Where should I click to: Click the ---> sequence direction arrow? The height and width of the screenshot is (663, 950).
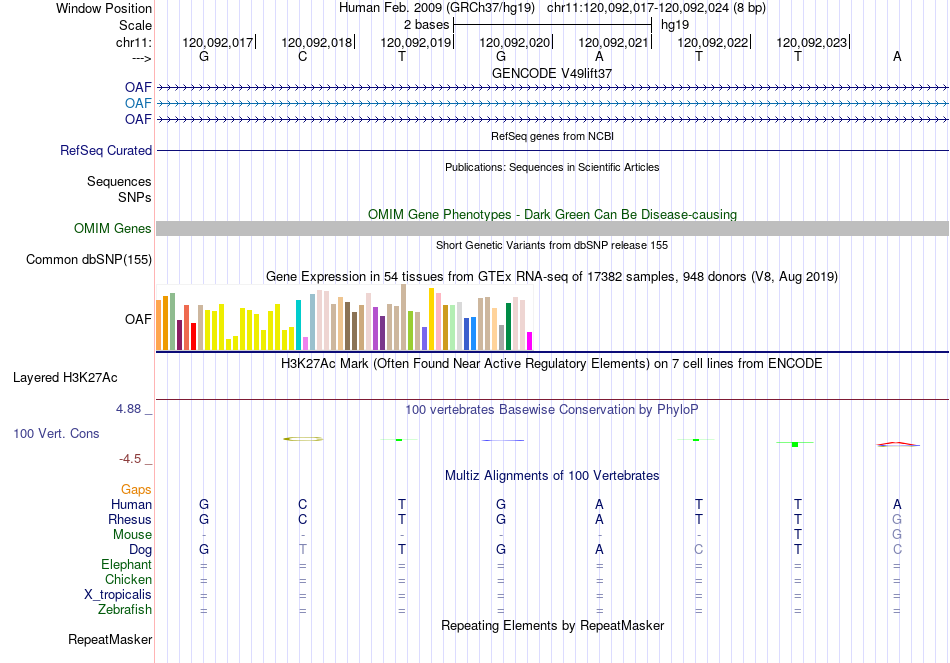pyautogui.click(x=142, y=58)
